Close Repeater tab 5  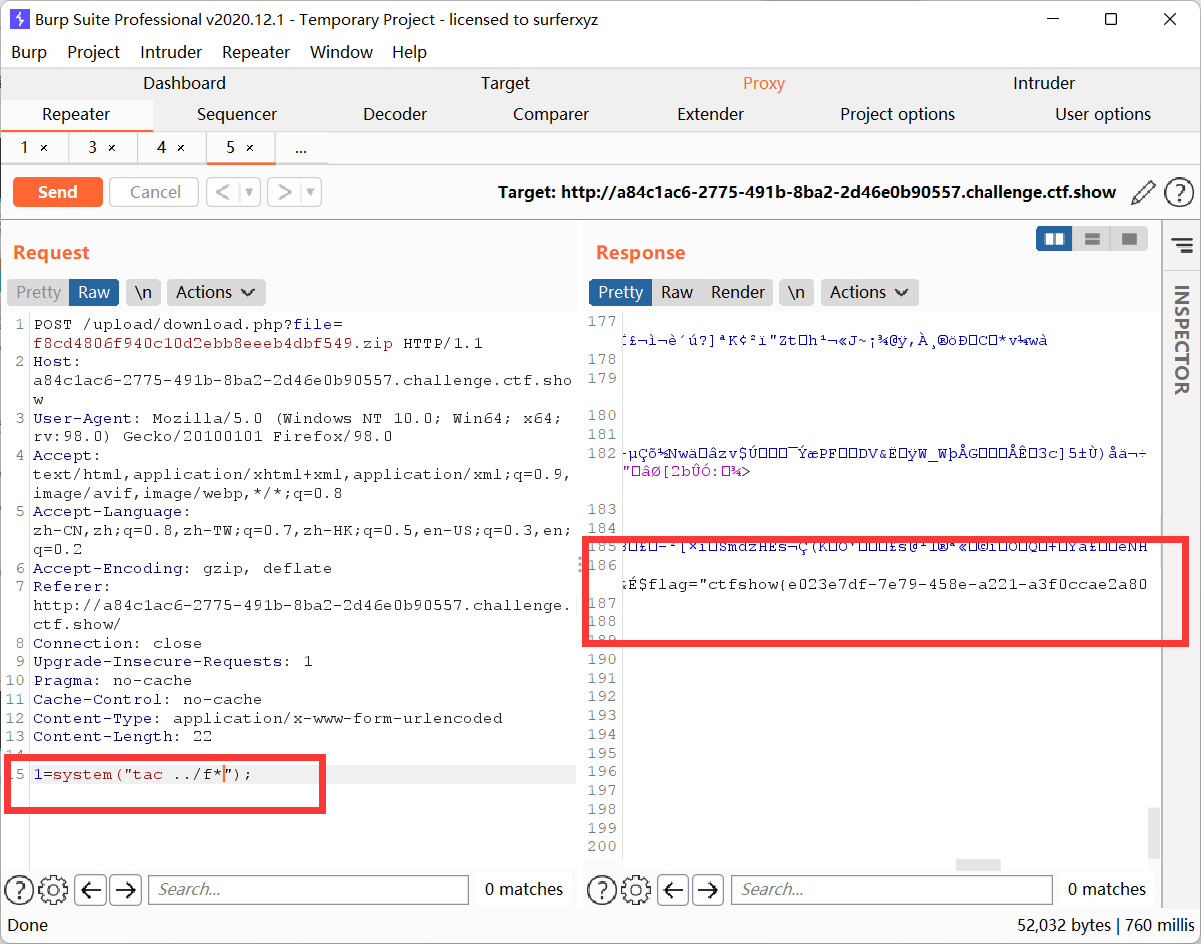pyautogui.click(x=250, y=148)
